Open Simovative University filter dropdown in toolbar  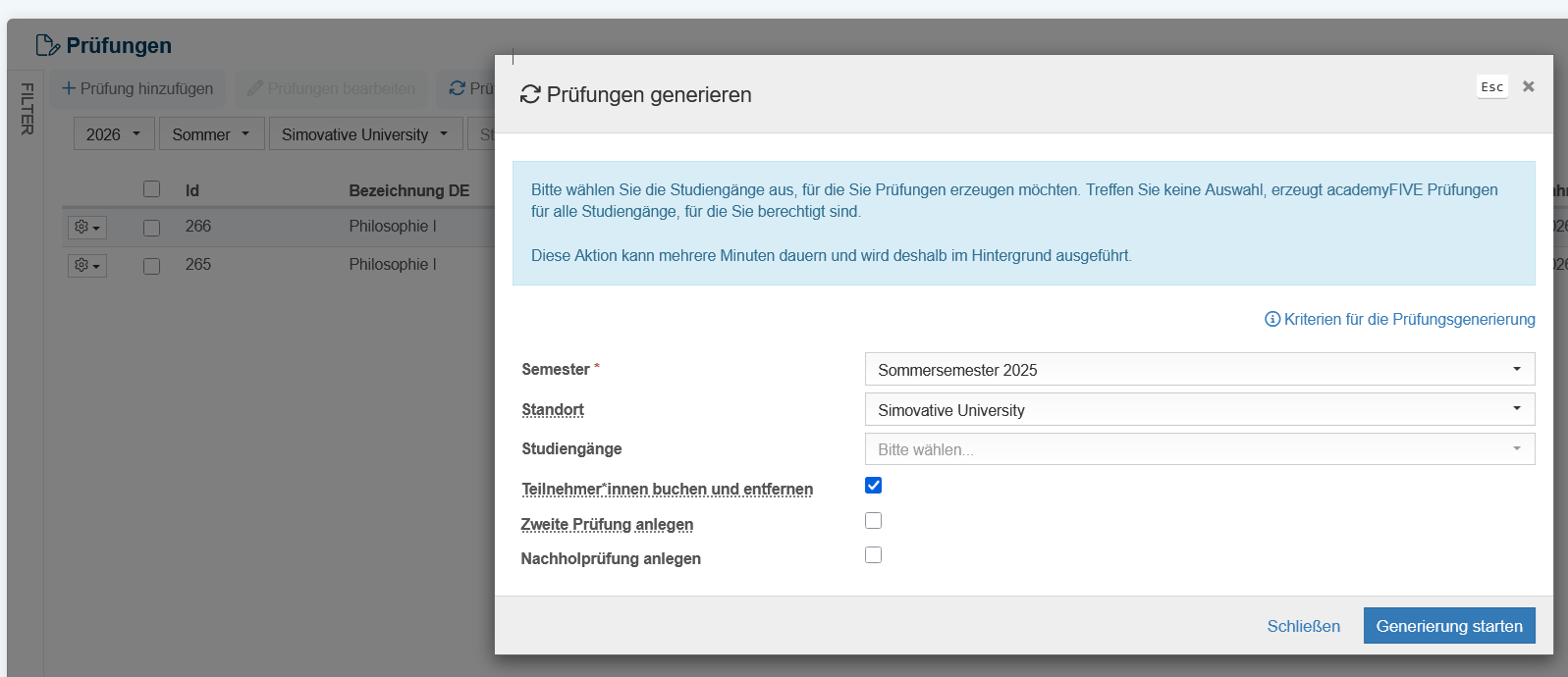pyautogui.click(x=366, y=134)
